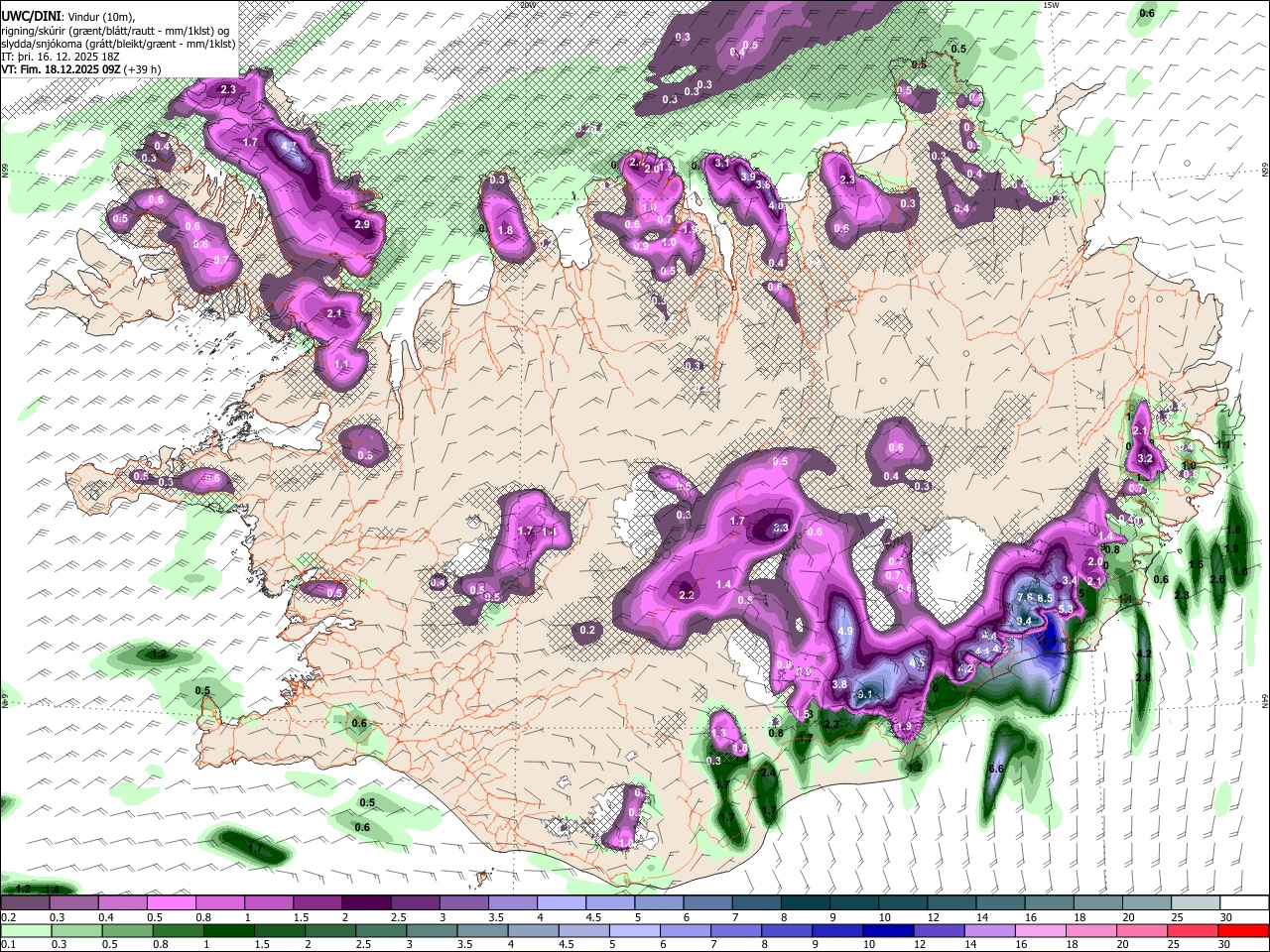This screenshot has width=1270, height=952.
Task: Click the 3.9 value in the north
Action: [x=748, y=177]
